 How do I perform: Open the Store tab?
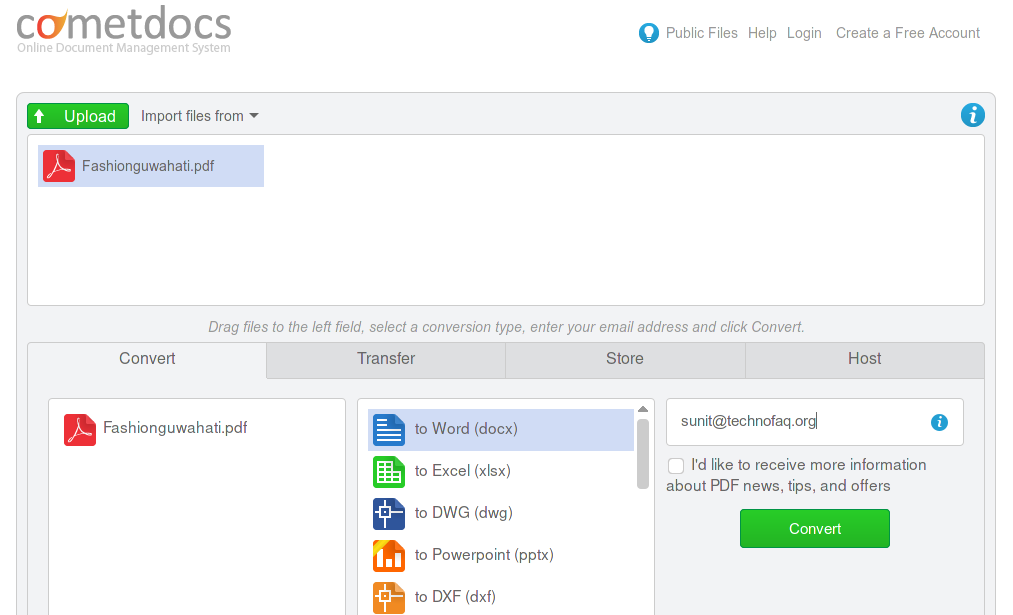coord(625,359)
